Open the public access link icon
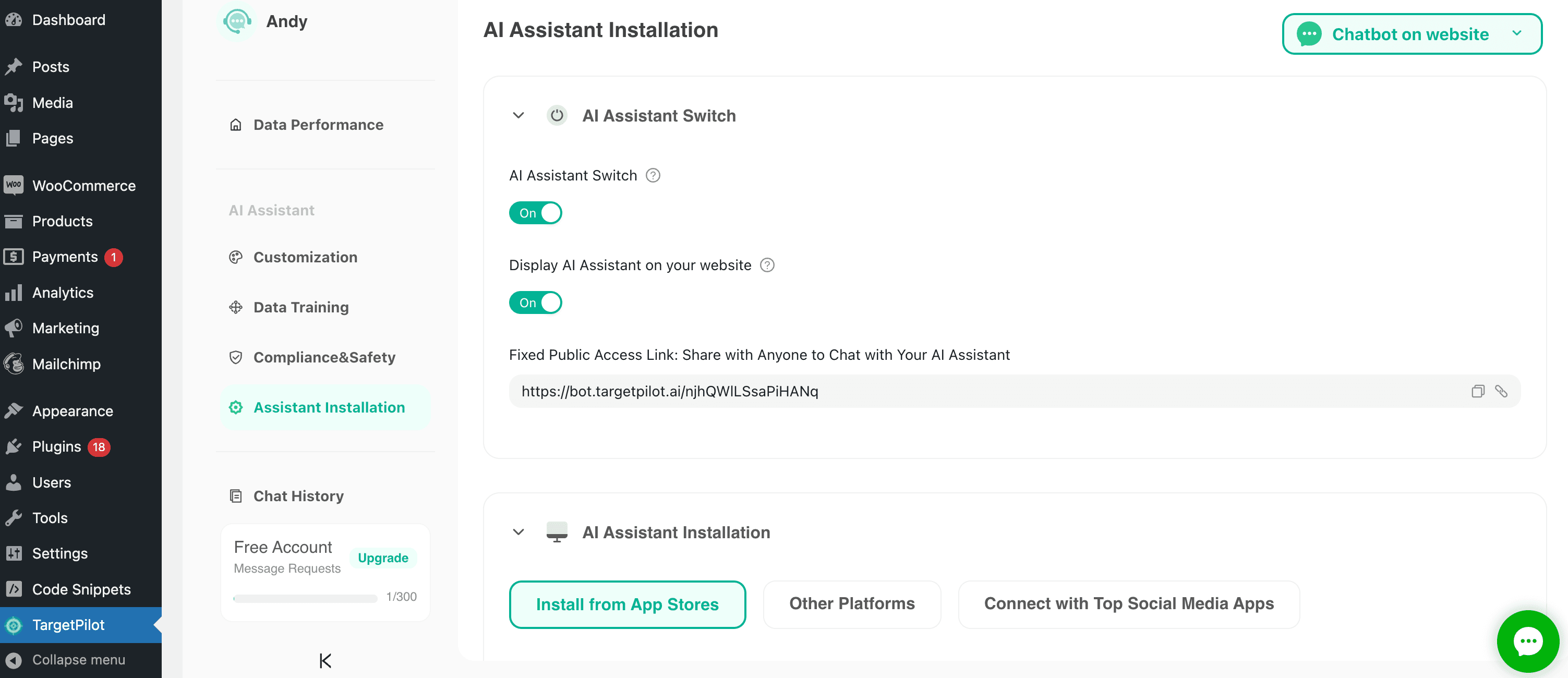Image resolution: width=1568 pixels, height=678 pixels. 1501,391
